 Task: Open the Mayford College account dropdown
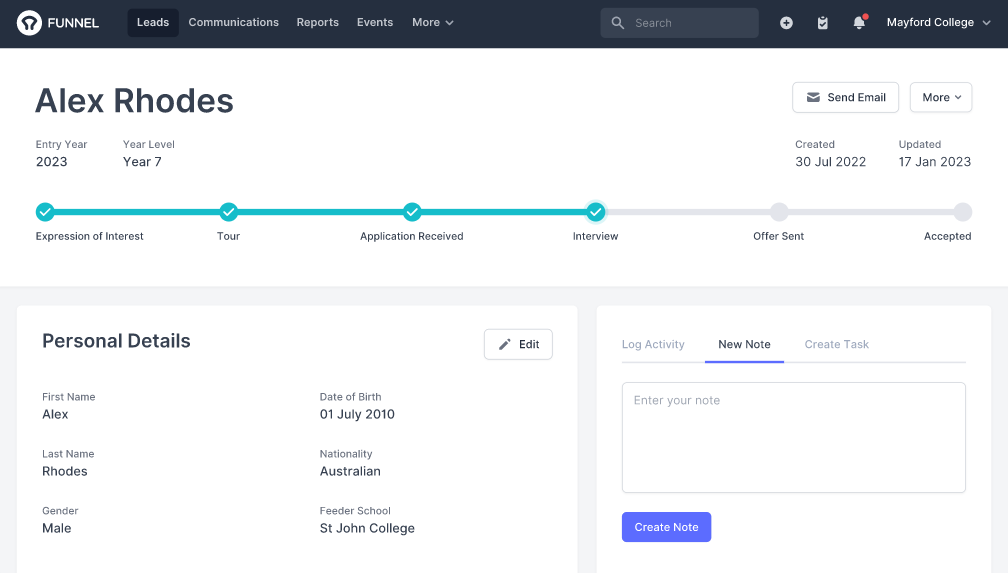(x=939, y=23)
